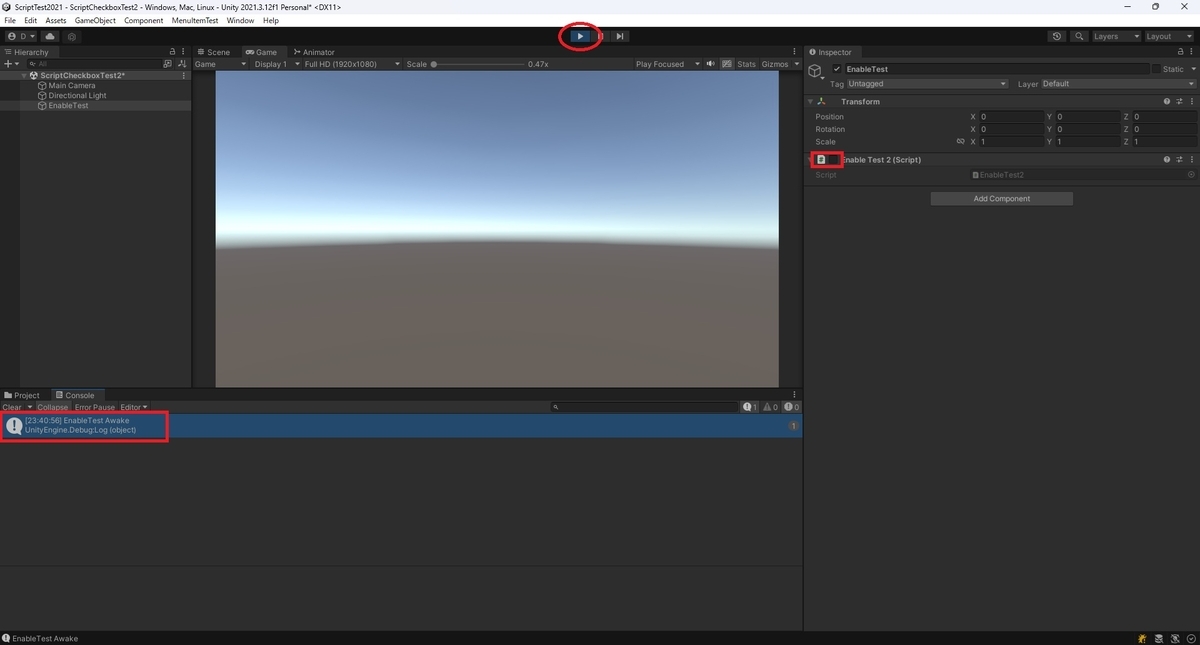Image resolution: width=1200 pixels, height=645 pixels.
Task: Click the Unity cloud services icon
Action: (49, 36)
